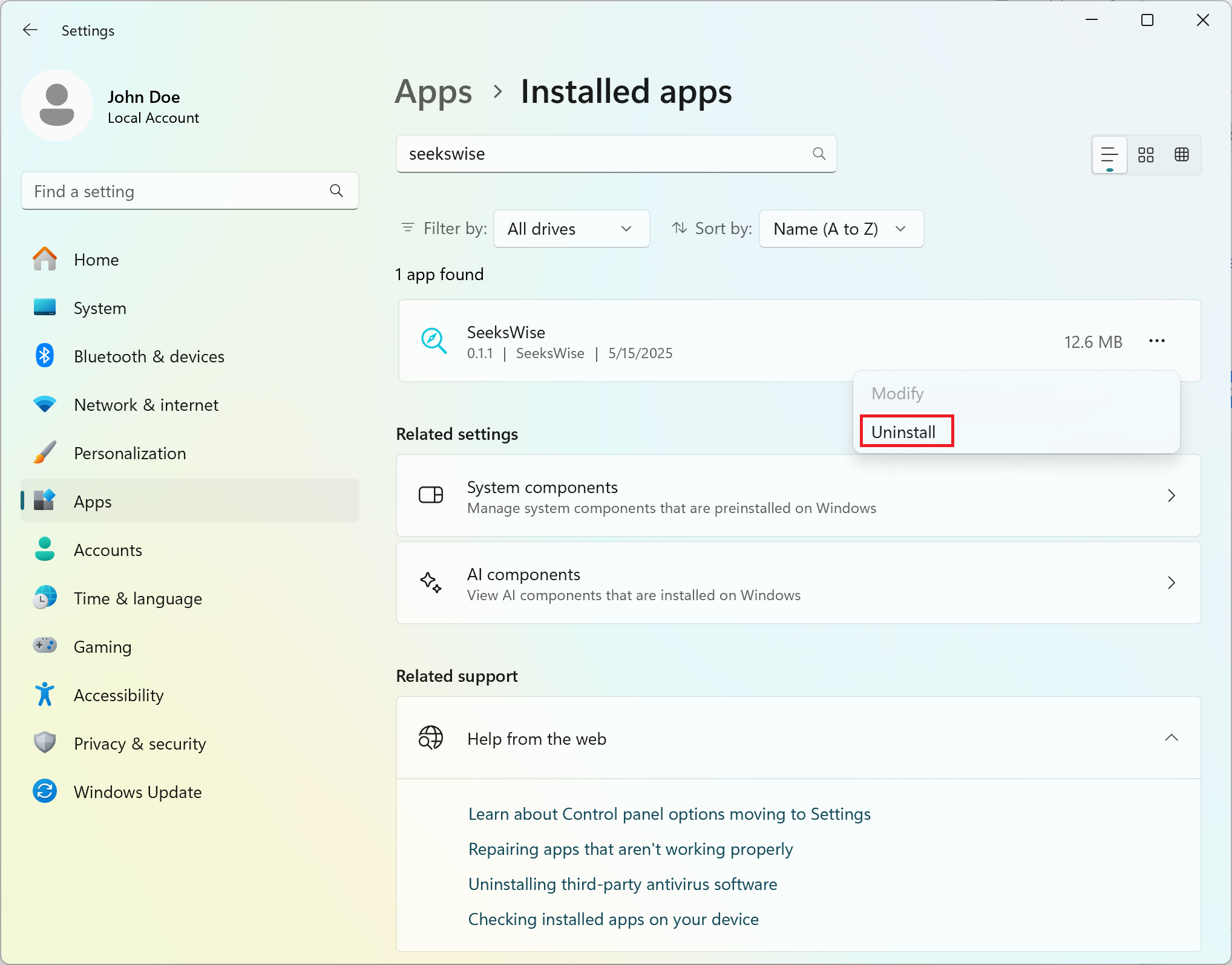Click the Windows Update sync icon
1232x965 pixels.
pyautogui.click(x=45, y=791)
